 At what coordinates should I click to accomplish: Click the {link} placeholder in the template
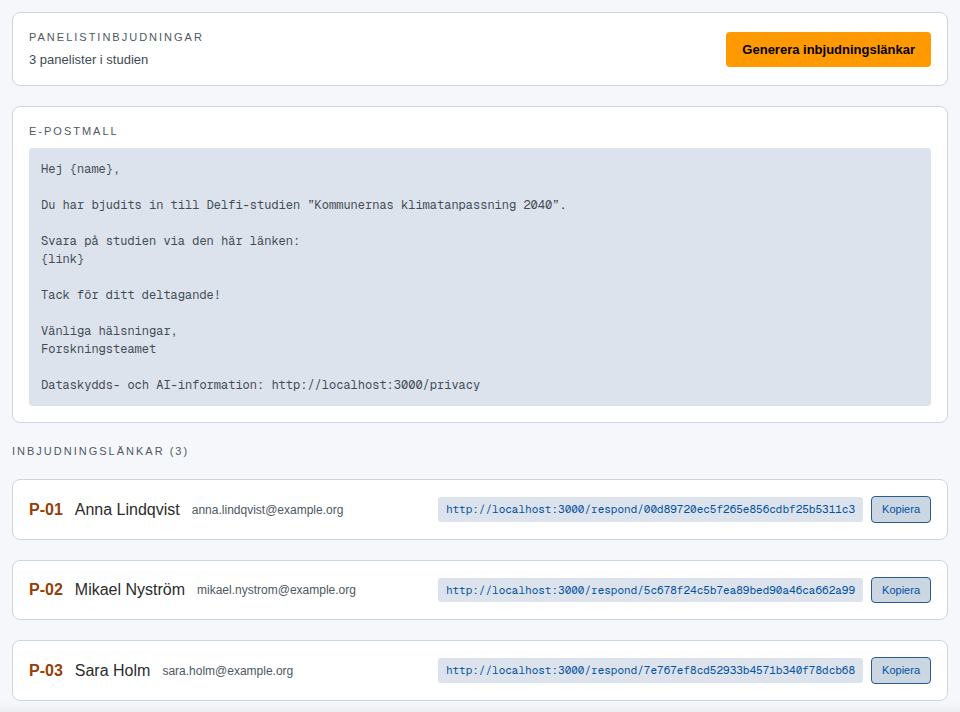(x=62, y=259)
